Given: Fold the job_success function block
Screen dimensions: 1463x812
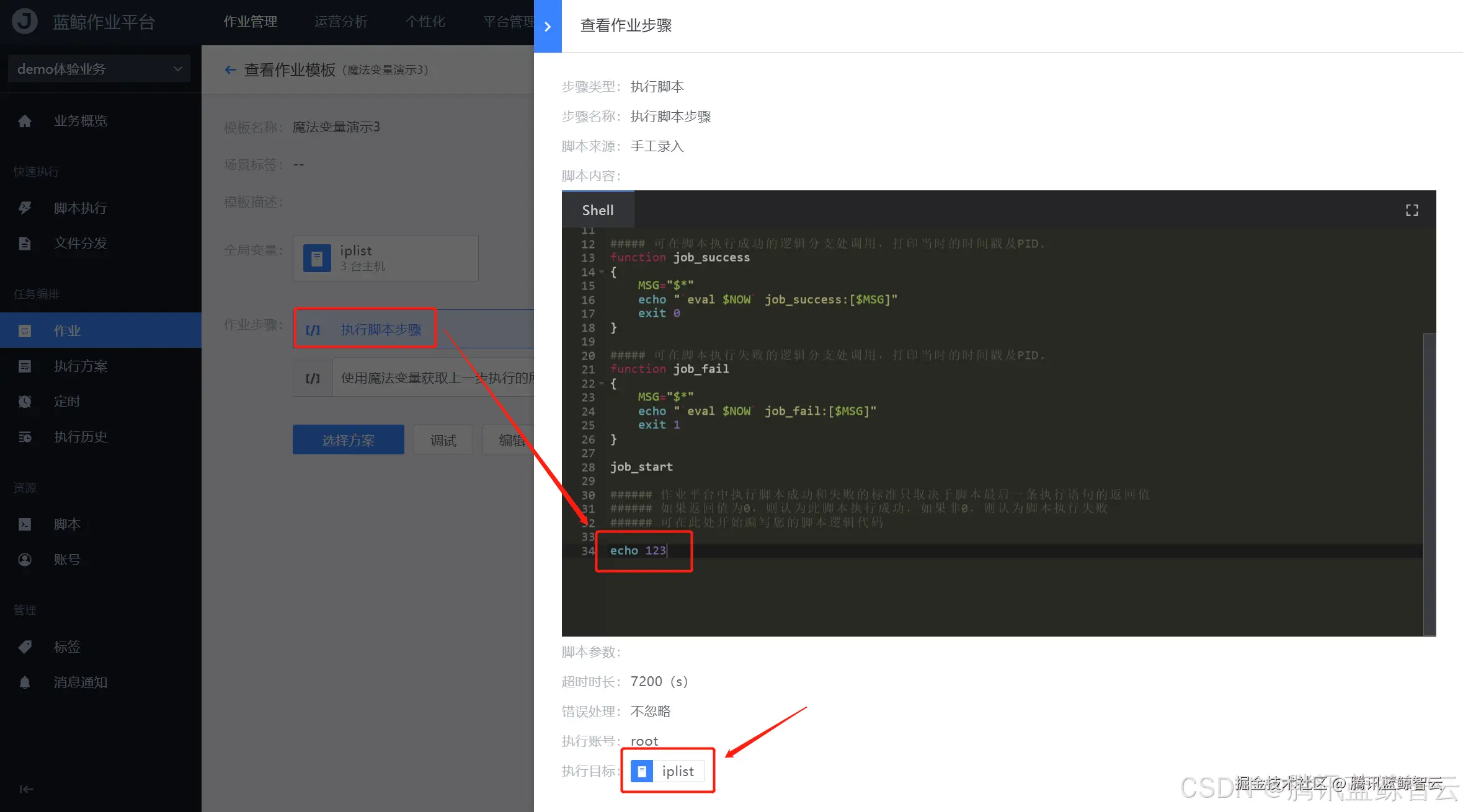Looking at the screenshot, I should [x=600, y=272].
